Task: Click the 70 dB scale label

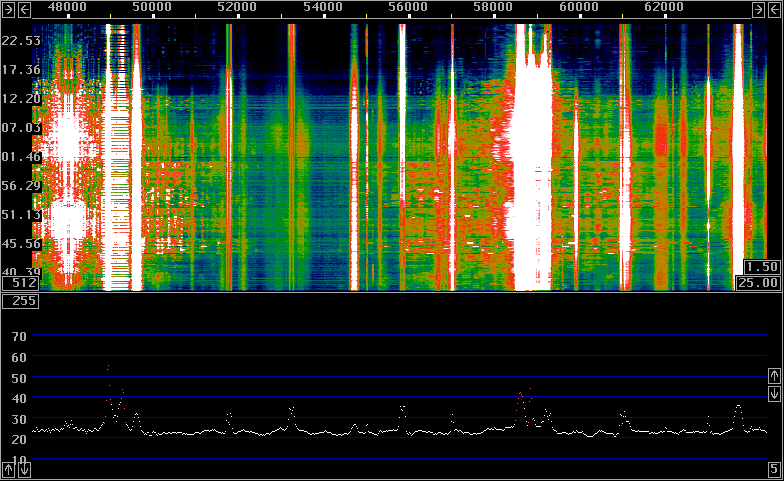Action: (19, 336)
